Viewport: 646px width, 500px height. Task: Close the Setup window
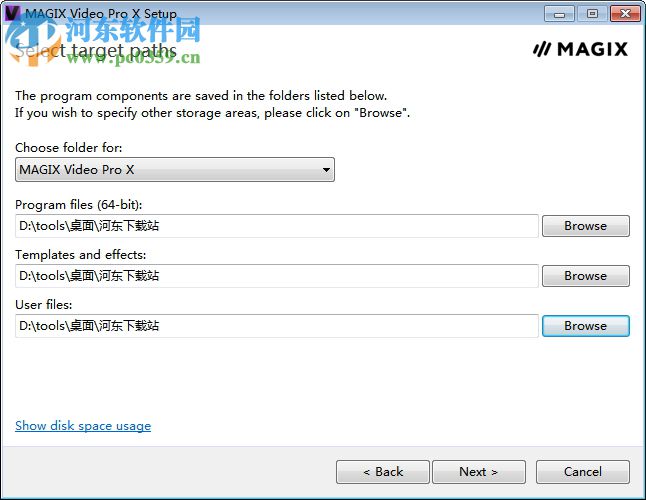pyautogui.click(x=625, y=14)
